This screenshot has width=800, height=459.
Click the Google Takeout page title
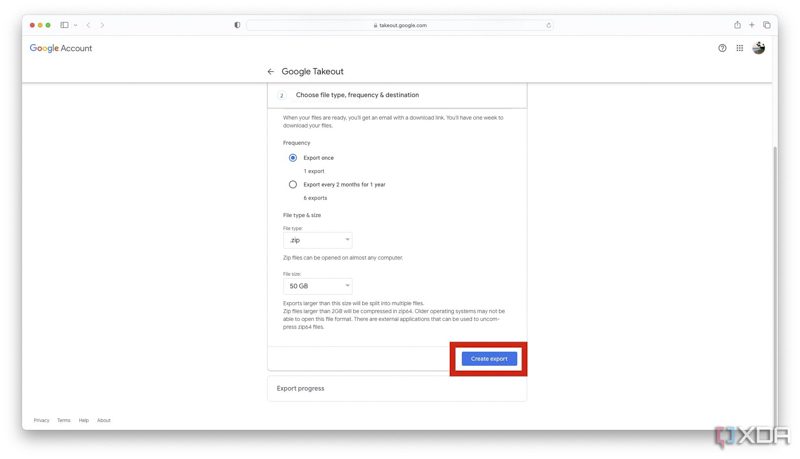tap(312, 71)
